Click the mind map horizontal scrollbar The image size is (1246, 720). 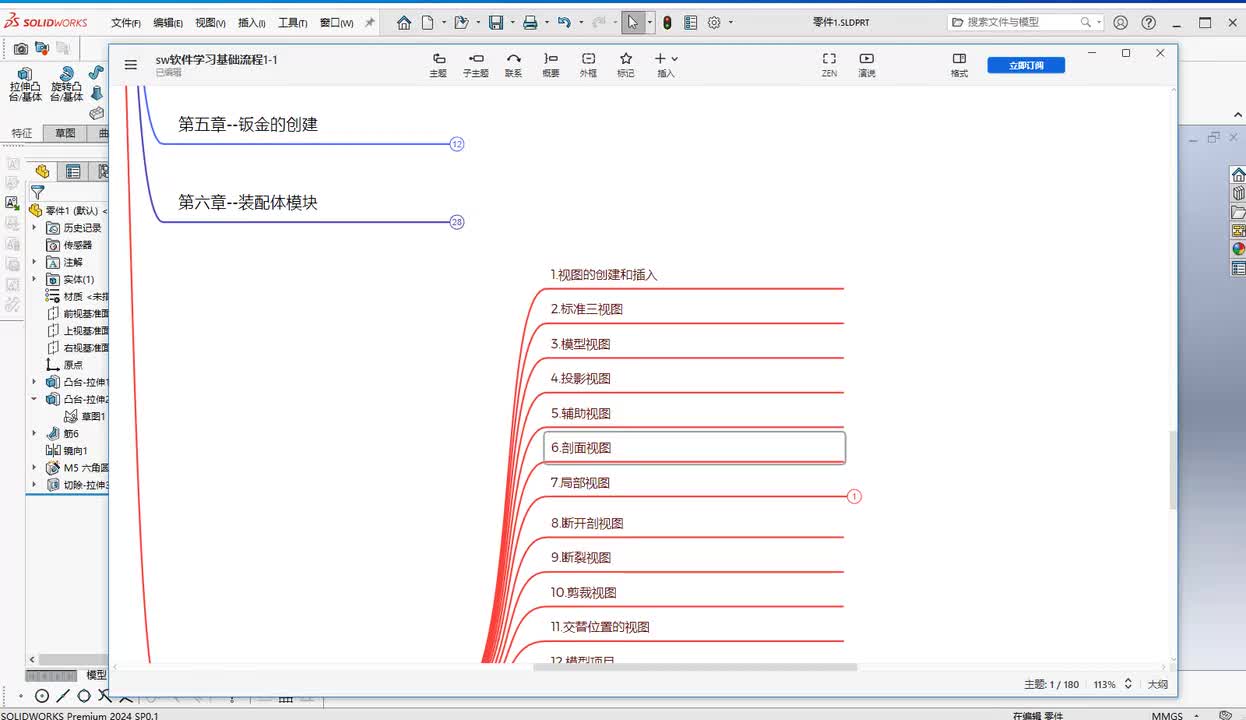click(x=695, y=667)
